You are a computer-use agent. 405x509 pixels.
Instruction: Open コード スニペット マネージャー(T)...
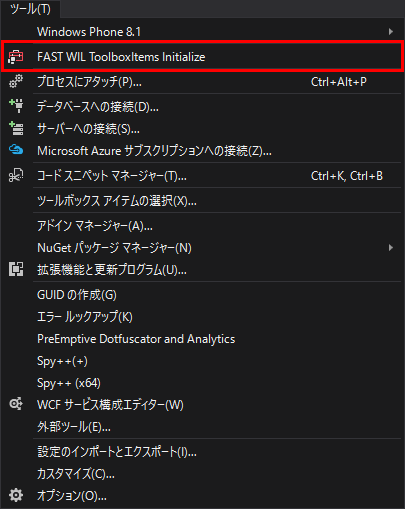[202, 175]
